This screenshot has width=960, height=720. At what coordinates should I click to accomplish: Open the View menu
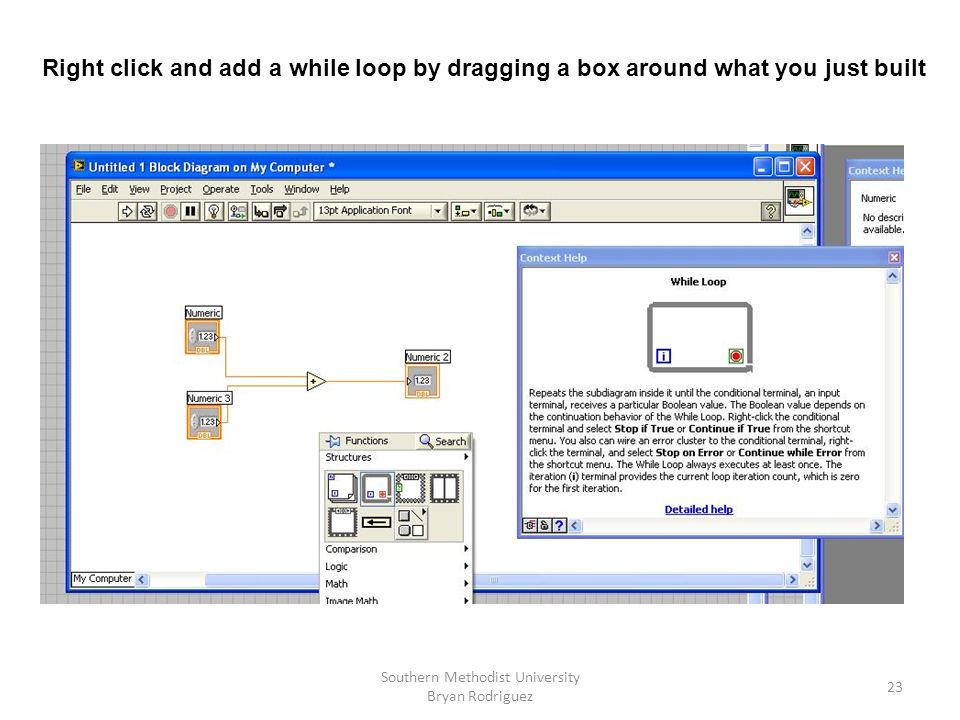[139, 189]
